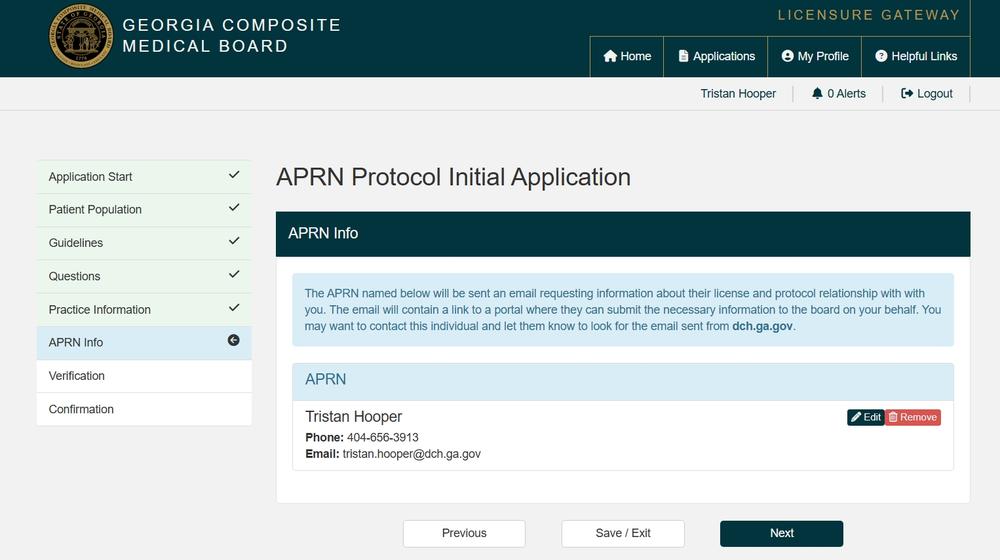Click the checkmark on the Practice Information step
This screenshot has width=1000, height=560.
[x=234, y=307]
